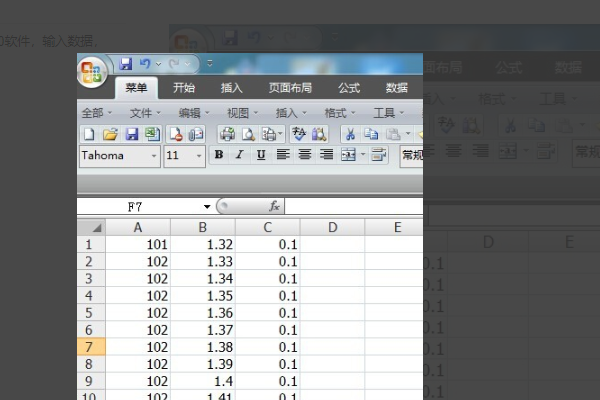This screenshot has width=600, height=400.
Task: Cut selection with the scissors icon
Action: coord(351,134)
